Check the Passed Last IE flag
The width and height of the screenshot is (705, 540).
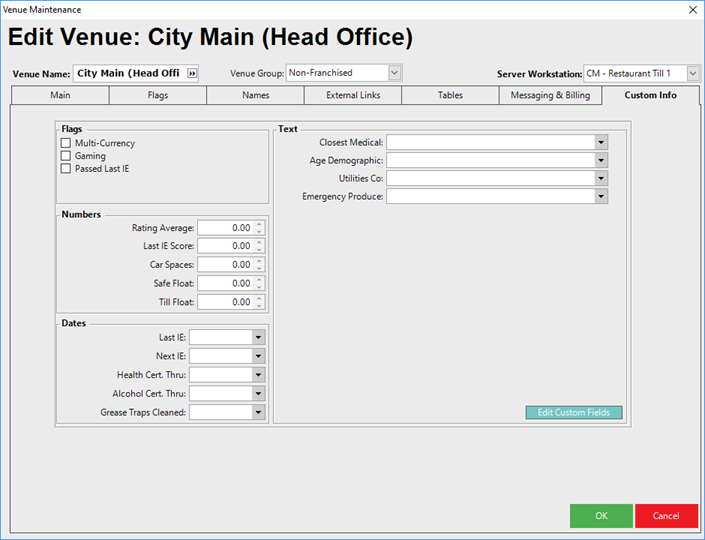66,169
